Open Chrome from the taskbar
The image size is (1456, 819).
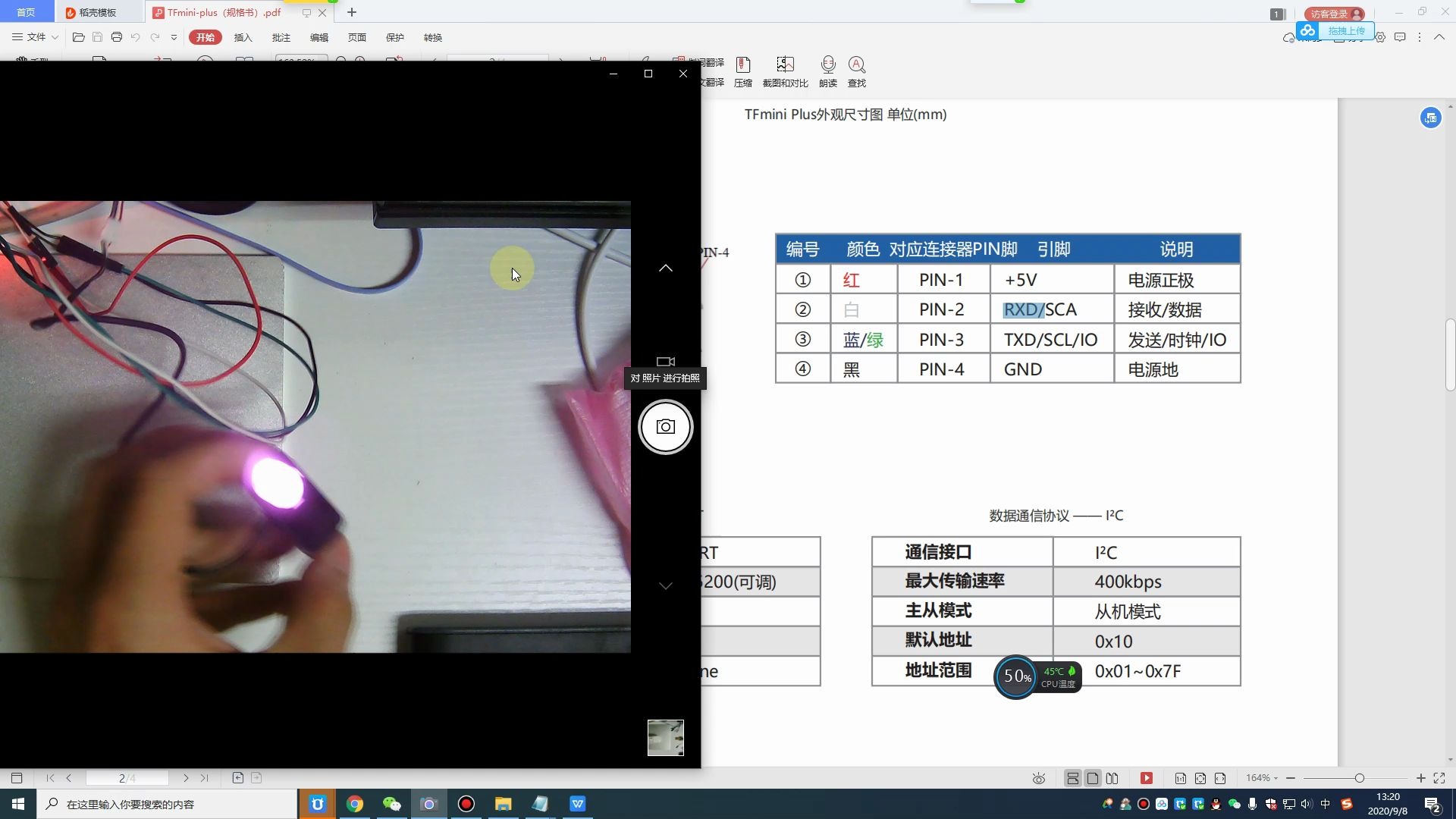point(355,804)
